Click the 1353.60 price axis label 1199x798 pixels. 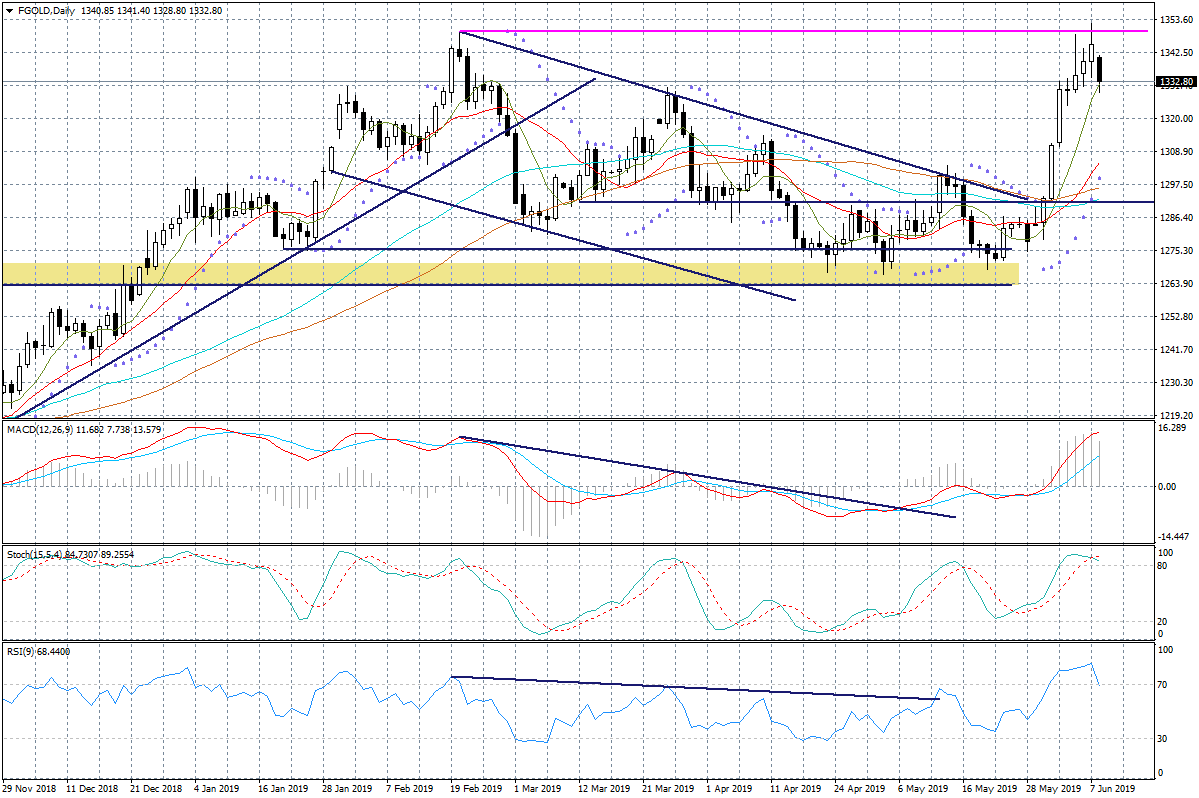click(1174, 20)
